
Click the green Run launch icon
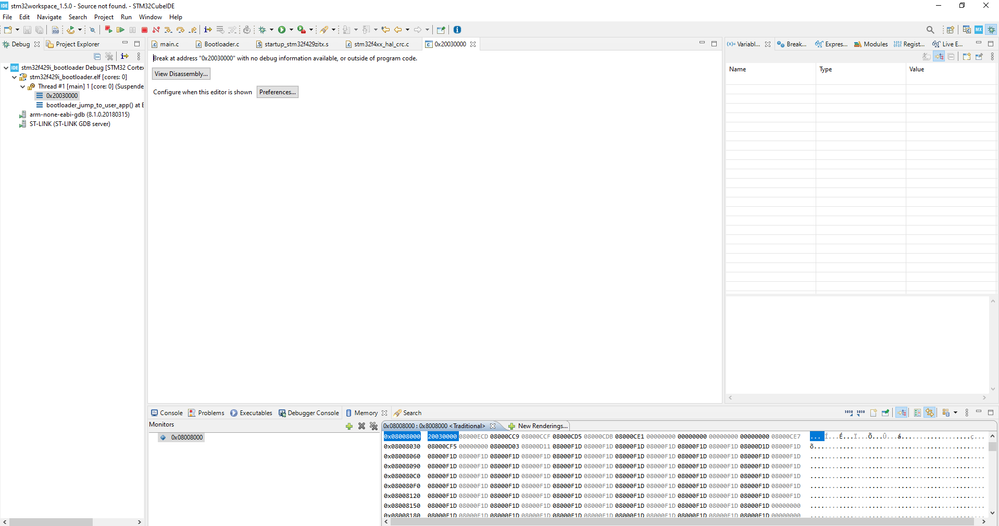click(282, 30)
